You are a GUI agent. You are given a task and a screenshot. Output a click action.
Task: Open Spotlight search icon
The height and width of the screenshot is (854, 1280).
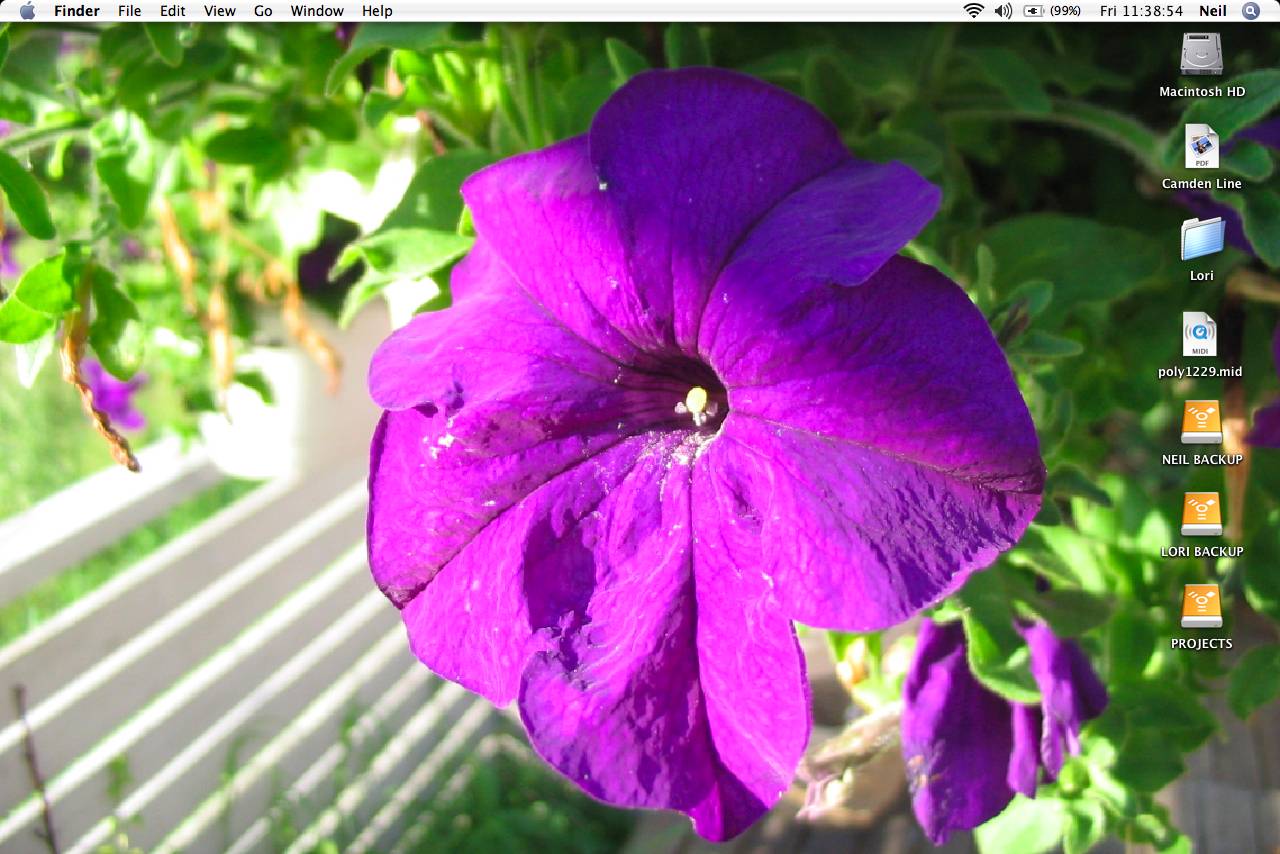(1251, 11)
